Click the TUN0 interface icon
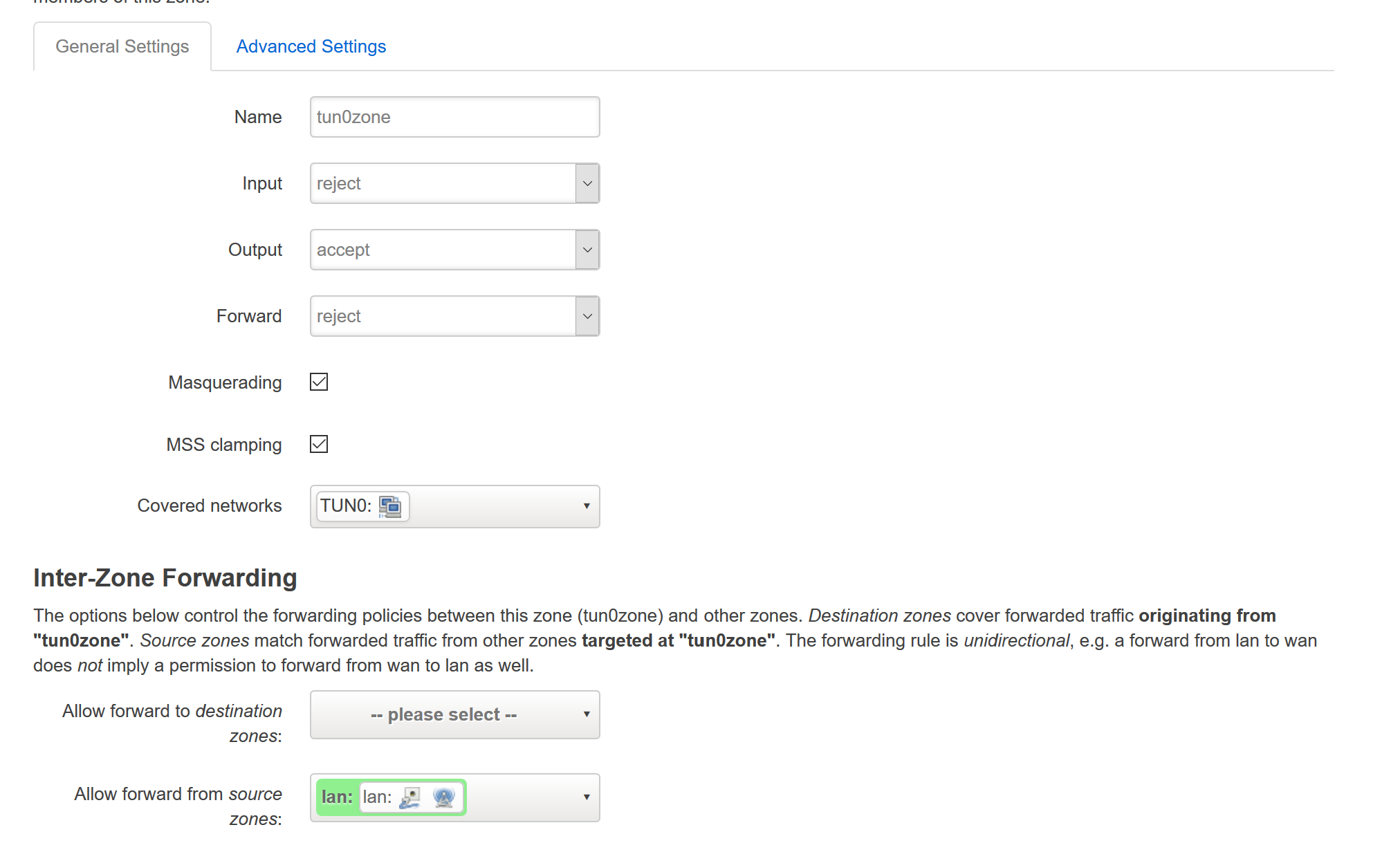This screenshot has height=852, width=1400. tap(390, 506)
